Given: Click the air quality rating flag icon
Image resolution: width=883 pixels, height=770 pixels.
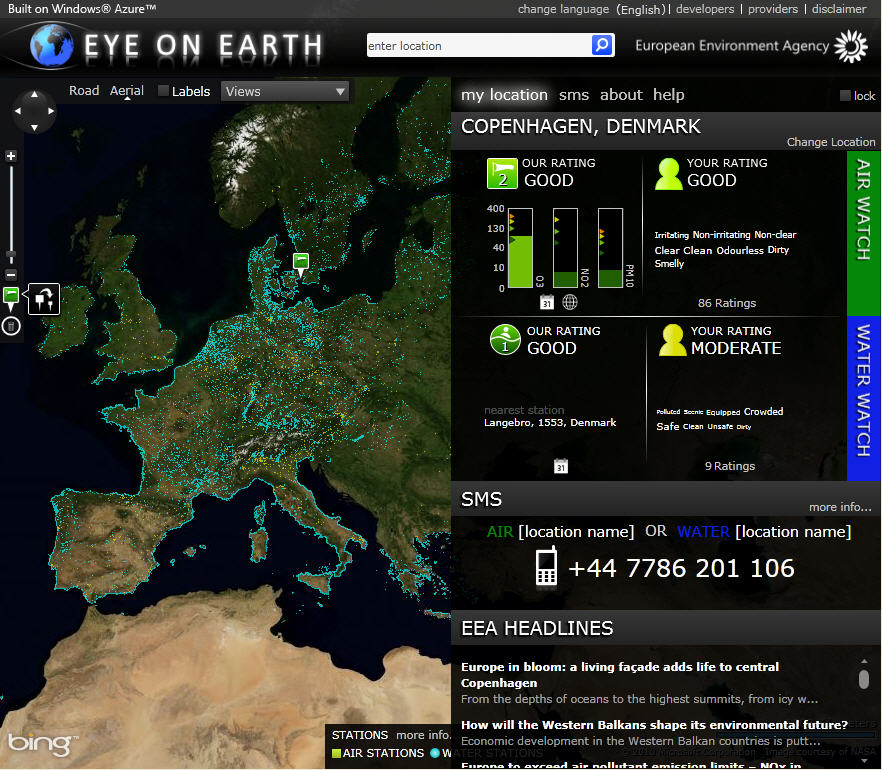Looking at the screenshot, I should (502, 173).
